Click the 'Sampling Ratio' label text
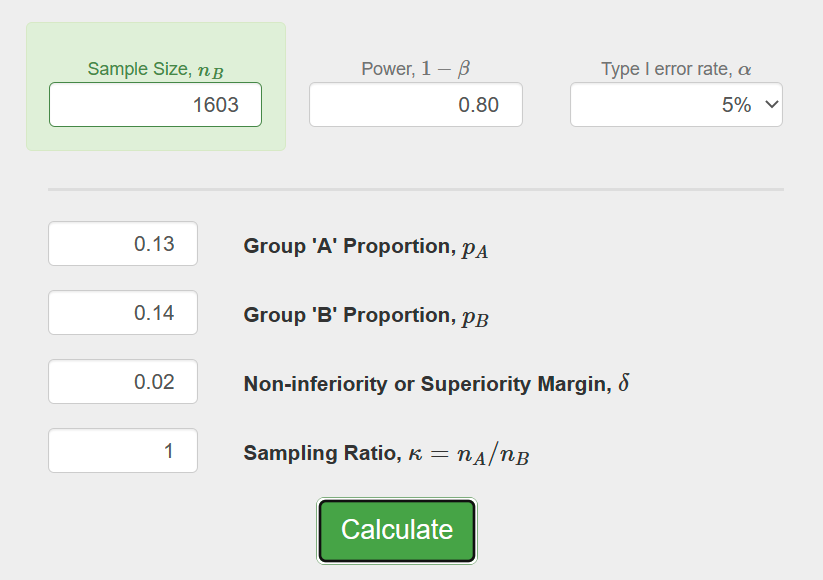The width and height of the screenshot is (823, 580). point(320,453)
